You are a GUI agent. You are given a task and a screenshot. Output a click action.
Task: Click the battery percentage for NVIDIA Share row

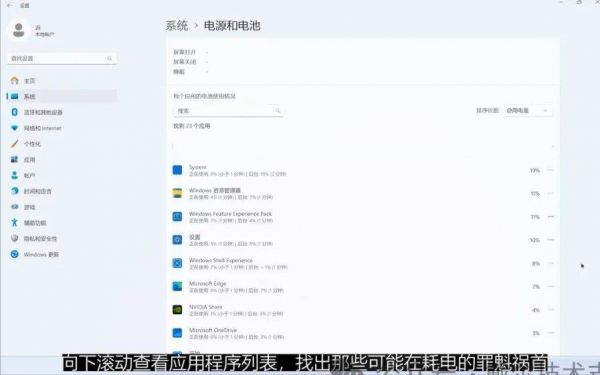click(x=536, y=310)
